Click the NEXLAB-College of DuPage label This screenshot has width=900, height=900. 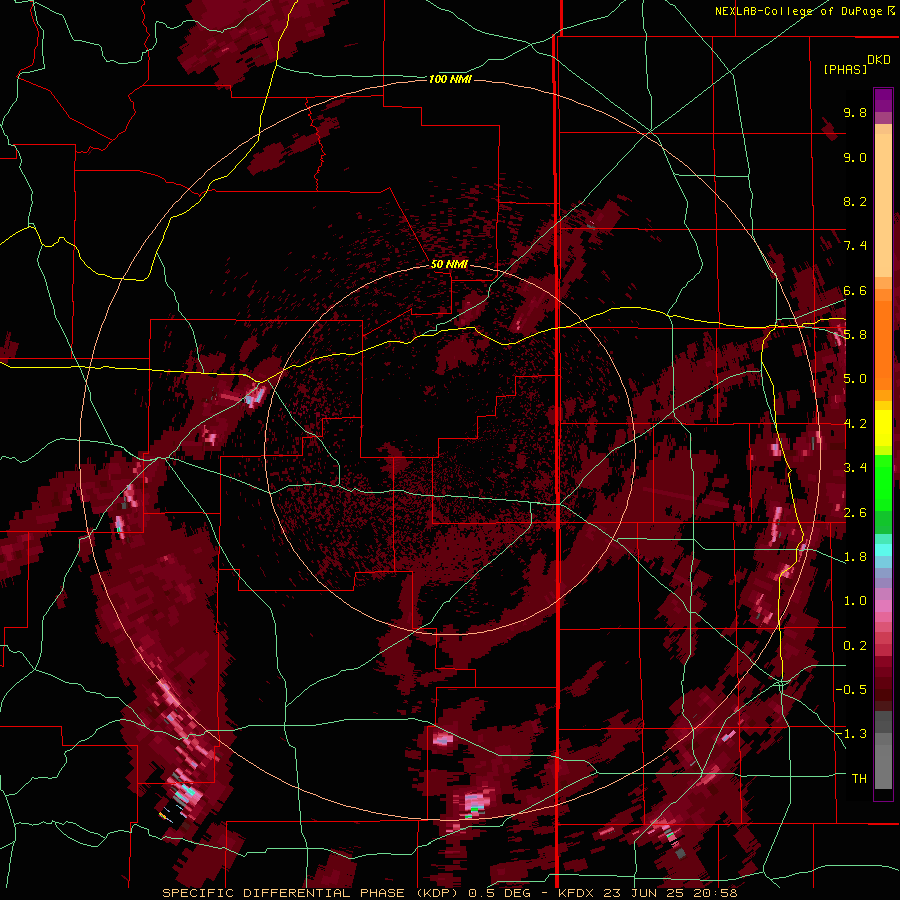(x=804, y=11)
